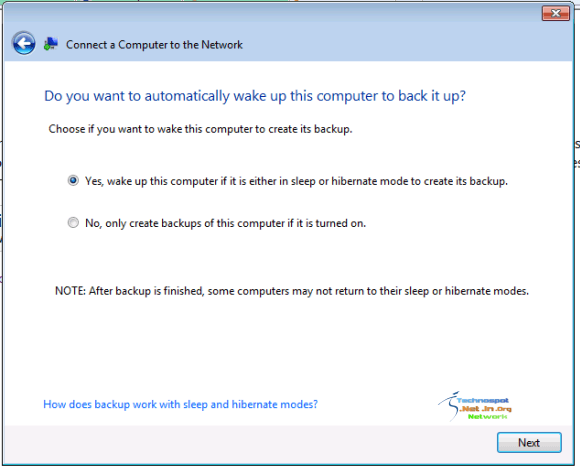The height and width of the screenshot is (471, 580).
Task: Select the No only create backups radio button
Action: tap(73, 223)
